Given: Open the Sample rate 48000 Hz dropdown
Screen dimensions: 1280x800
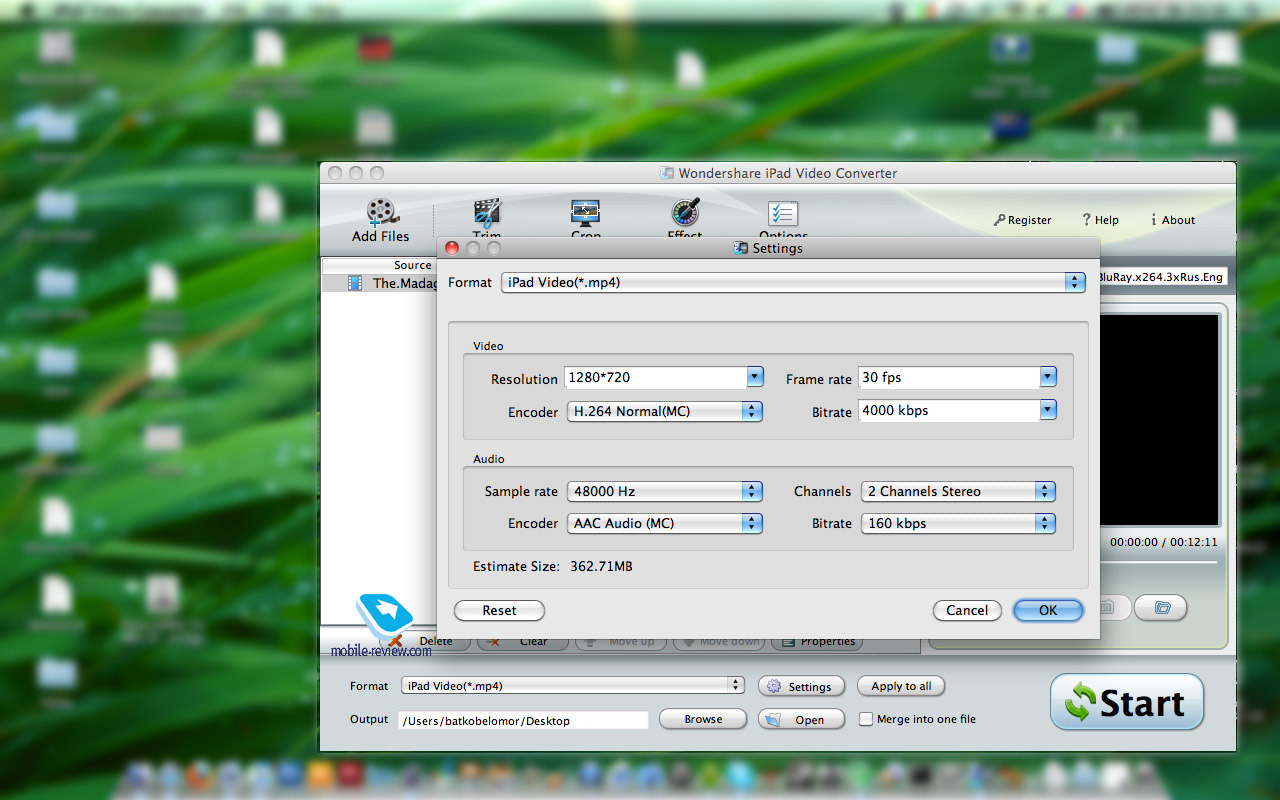Looking at the screenshot, I should point(665,491).
